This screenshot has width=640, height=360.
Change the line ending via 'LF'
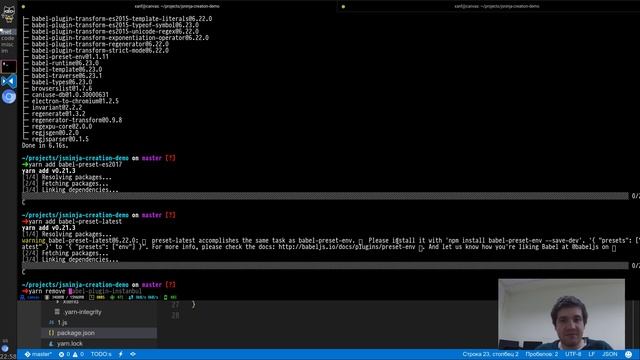[591, 354]
